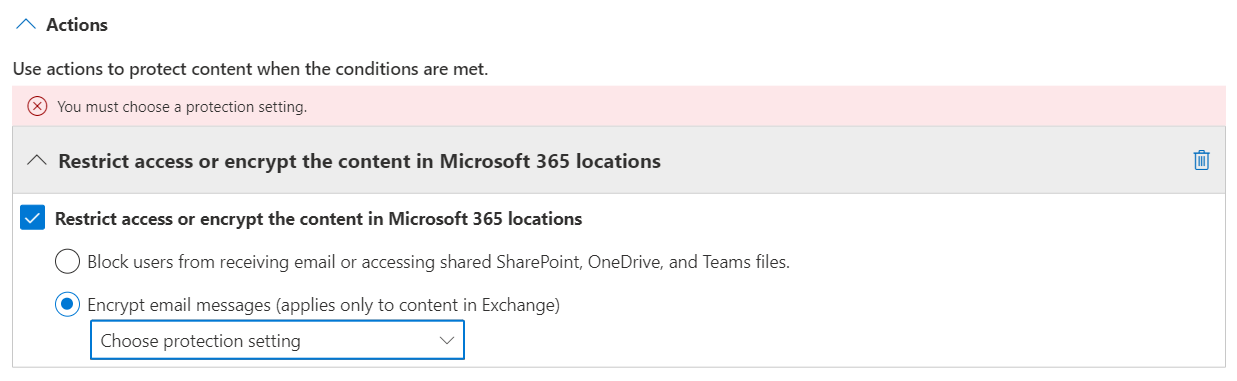Click 'SharePoint, OneDrive, and Teams files' text
1237x381 pixels.
tap(644, 262)
